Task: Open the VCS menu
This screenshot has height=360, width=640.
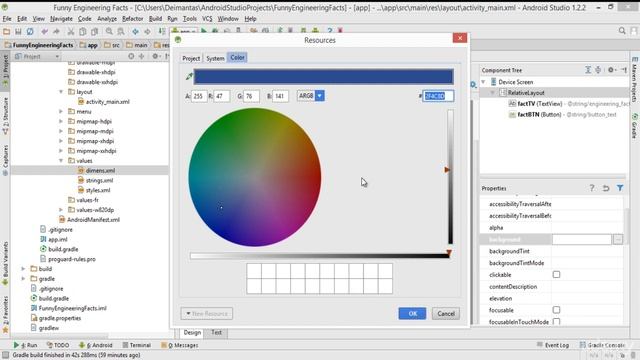Action: click(x=207, y=19)
